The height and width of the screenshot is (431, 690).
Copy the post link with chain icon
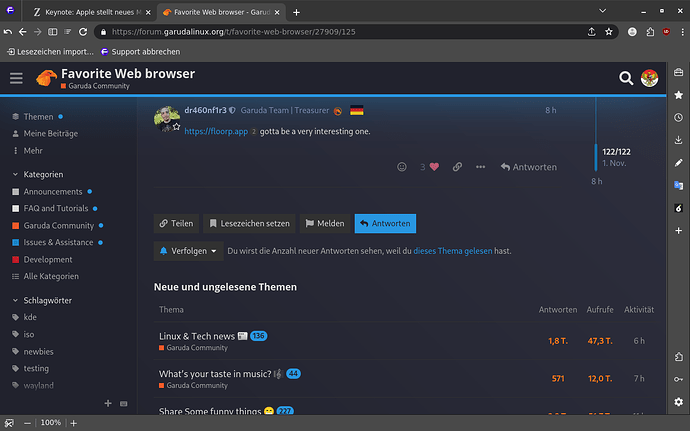point(457,167)
